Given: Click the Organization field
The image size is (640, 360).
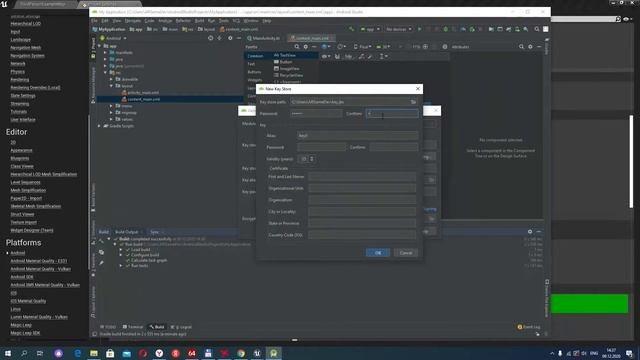Looking at the screenshot, I should tap(362, 200).
